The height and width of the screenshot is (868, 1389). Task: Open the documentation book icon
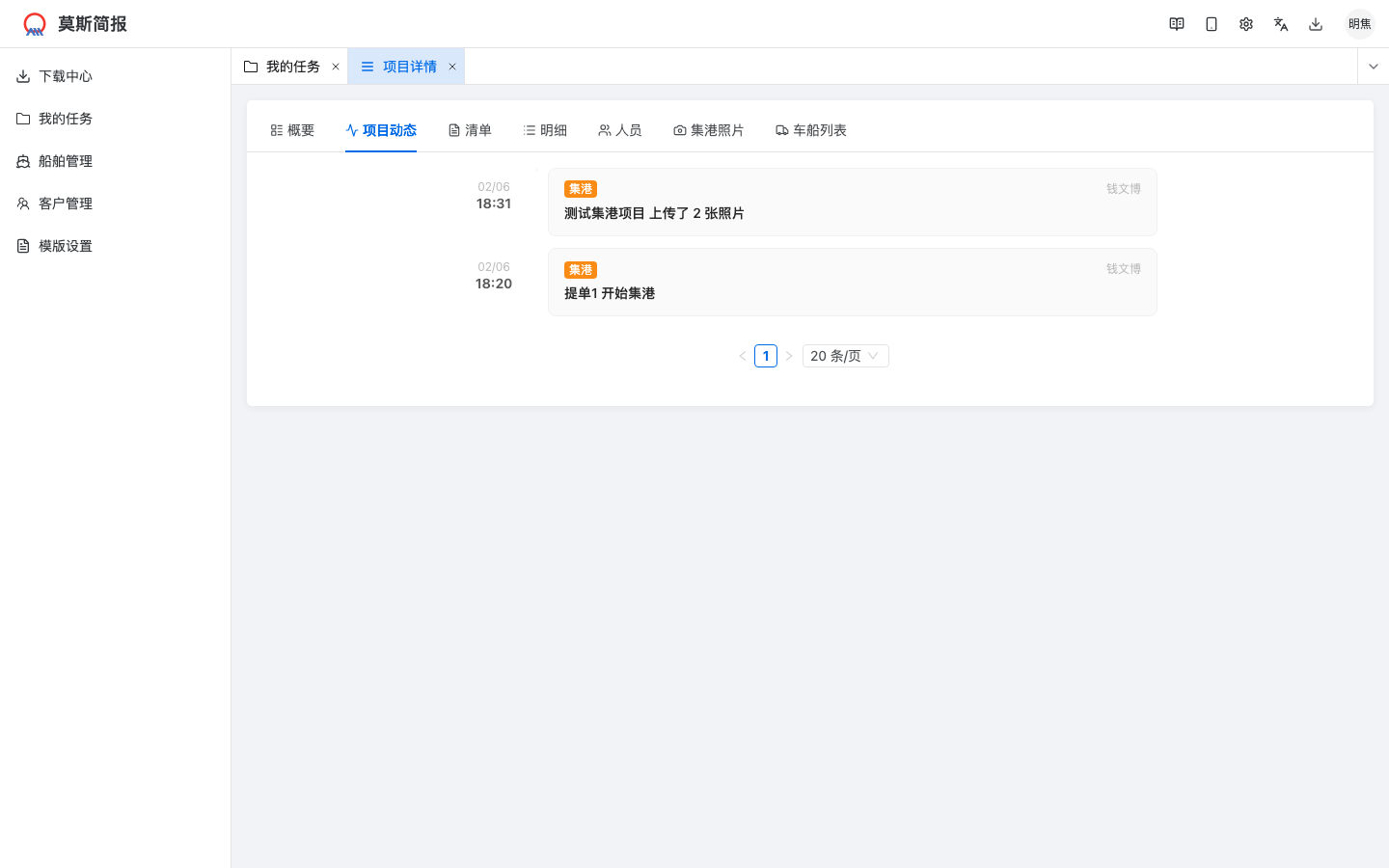tap(1176, 23)
